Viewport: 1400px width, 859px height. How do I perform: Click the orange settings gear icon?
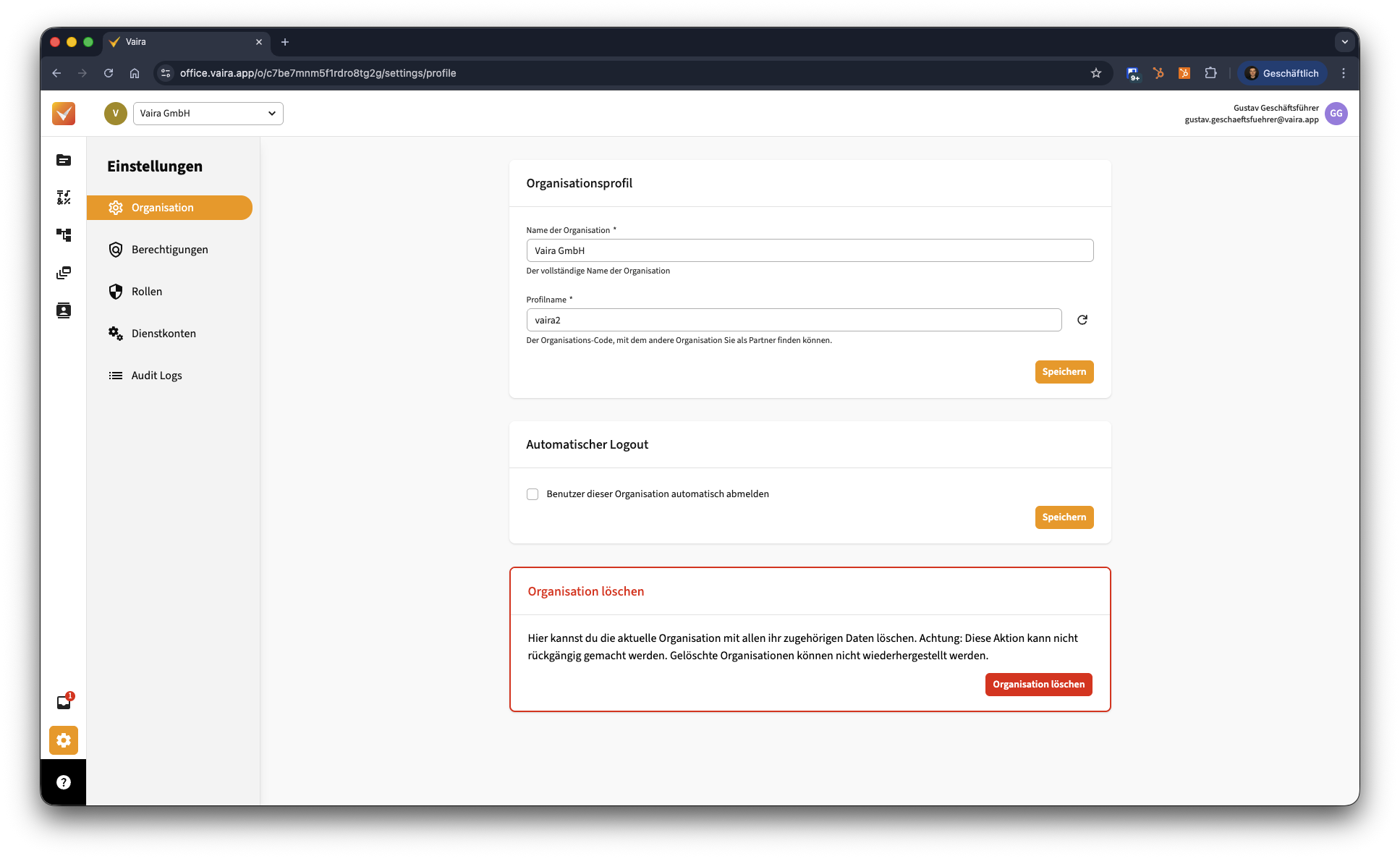point(64,740)
